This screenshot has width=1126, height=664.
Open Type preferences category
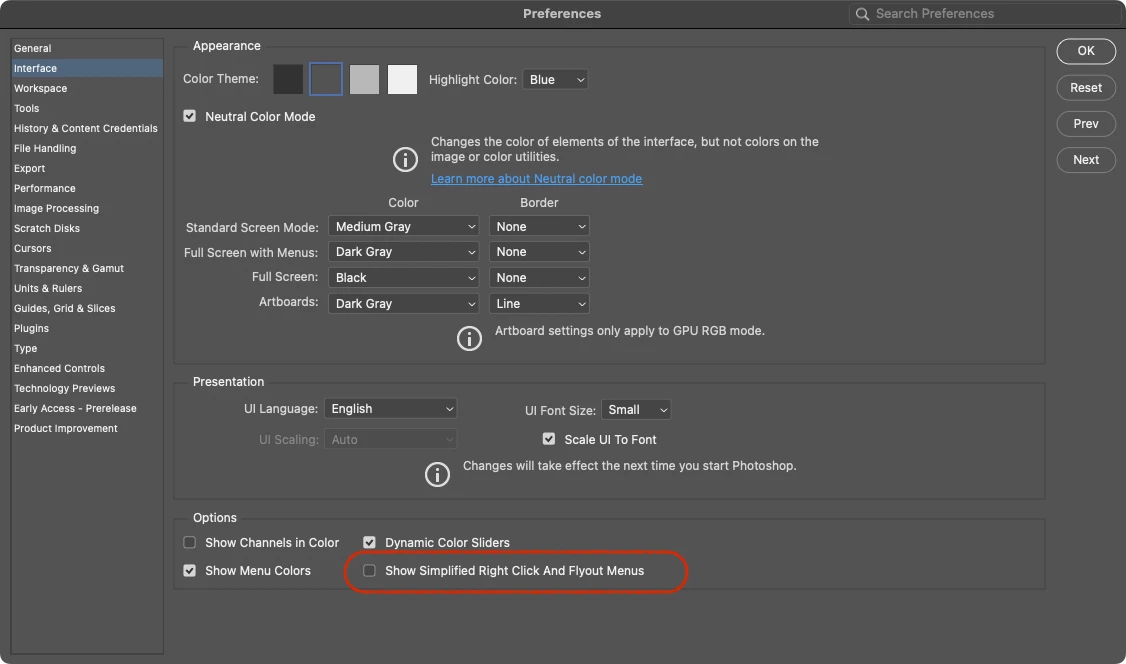point(87,349)
